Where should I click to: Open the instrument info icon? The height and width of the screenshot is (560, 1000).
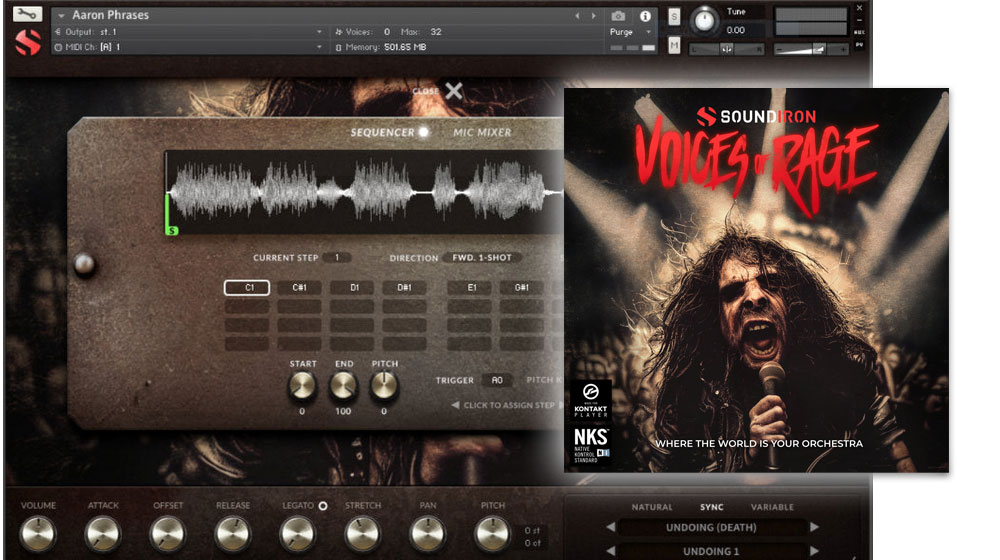pyautogui.click(x=645, y=16)
